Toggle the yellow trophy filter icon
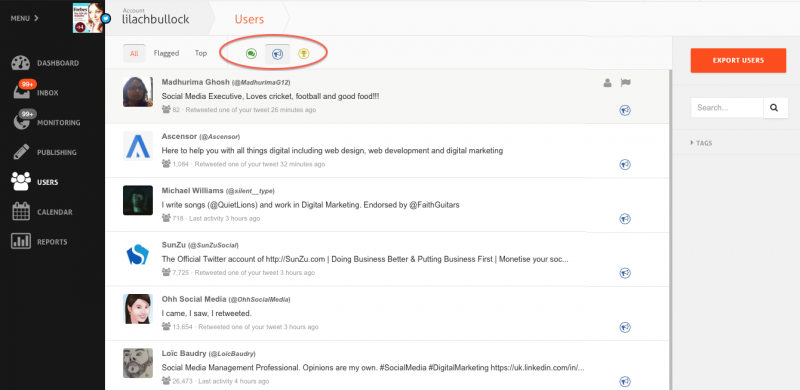800x390 pixels. coord(304,54)
